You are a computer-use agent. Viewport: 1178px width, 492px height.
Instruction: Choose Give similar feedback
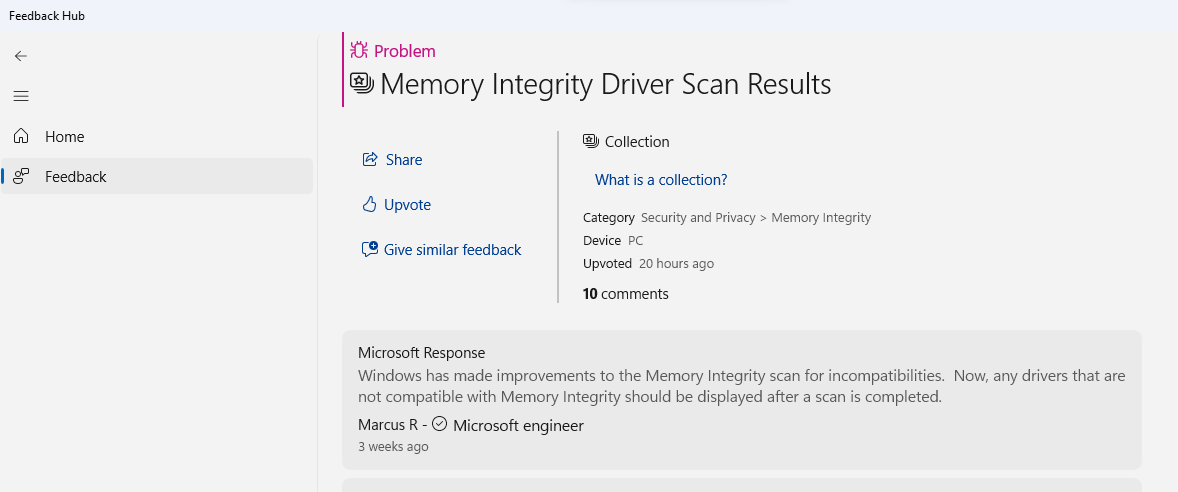click(x=441, y=249)
